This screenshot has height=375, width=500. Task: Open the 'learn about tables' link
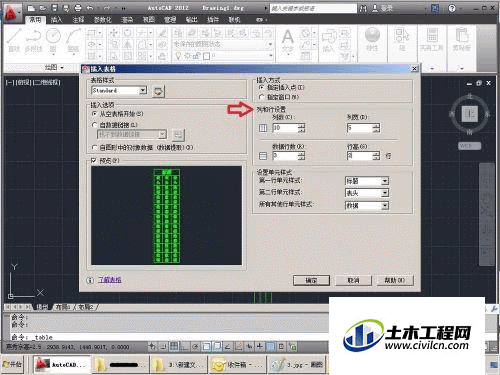coord(110,280)
